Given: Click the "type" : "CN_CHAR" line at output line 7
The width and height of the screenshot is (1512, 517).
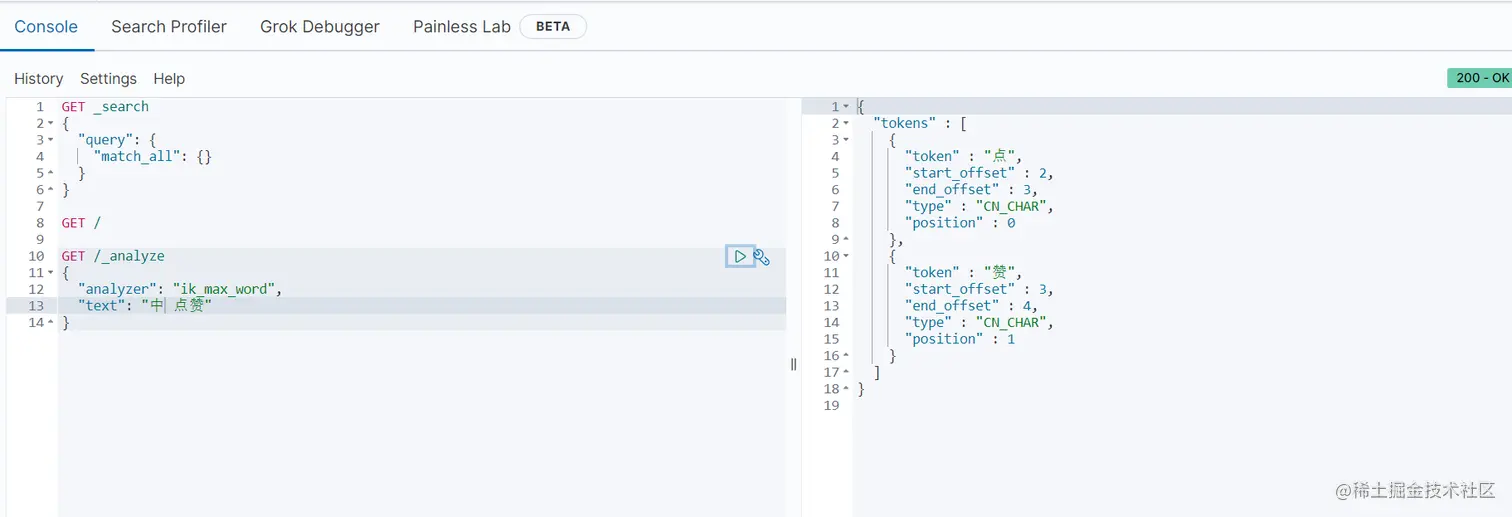Looking at the screenshot, I should coord(980,207).
